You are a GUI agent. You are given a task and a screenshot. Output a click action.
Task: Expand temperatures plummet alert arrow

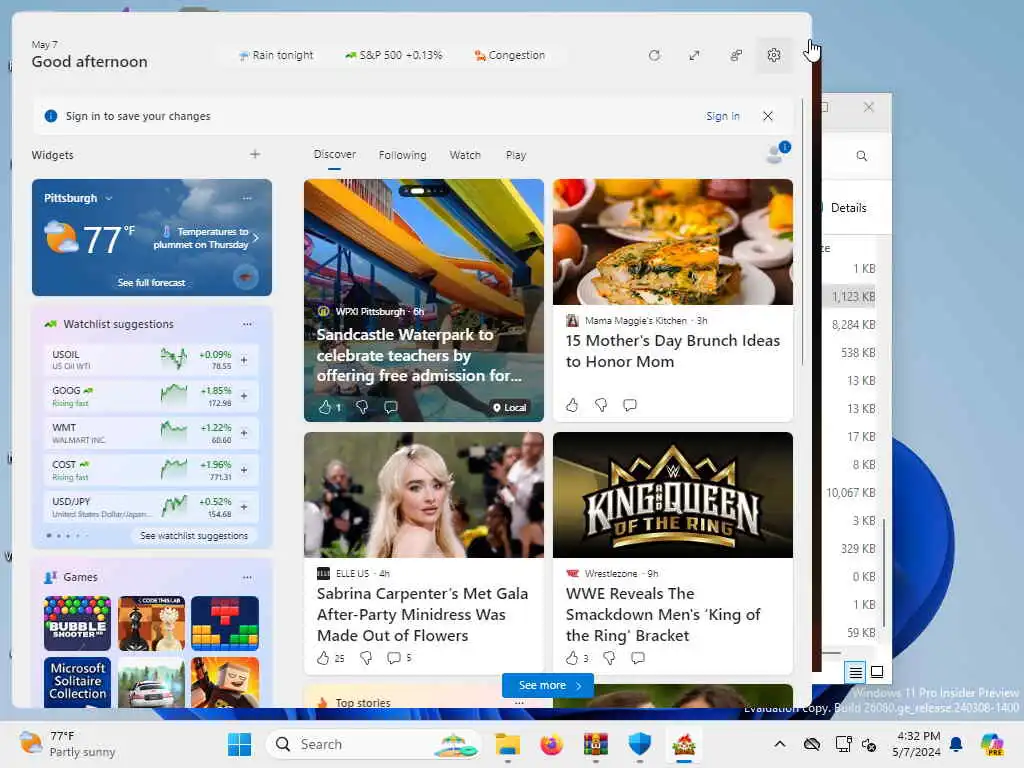255,238
